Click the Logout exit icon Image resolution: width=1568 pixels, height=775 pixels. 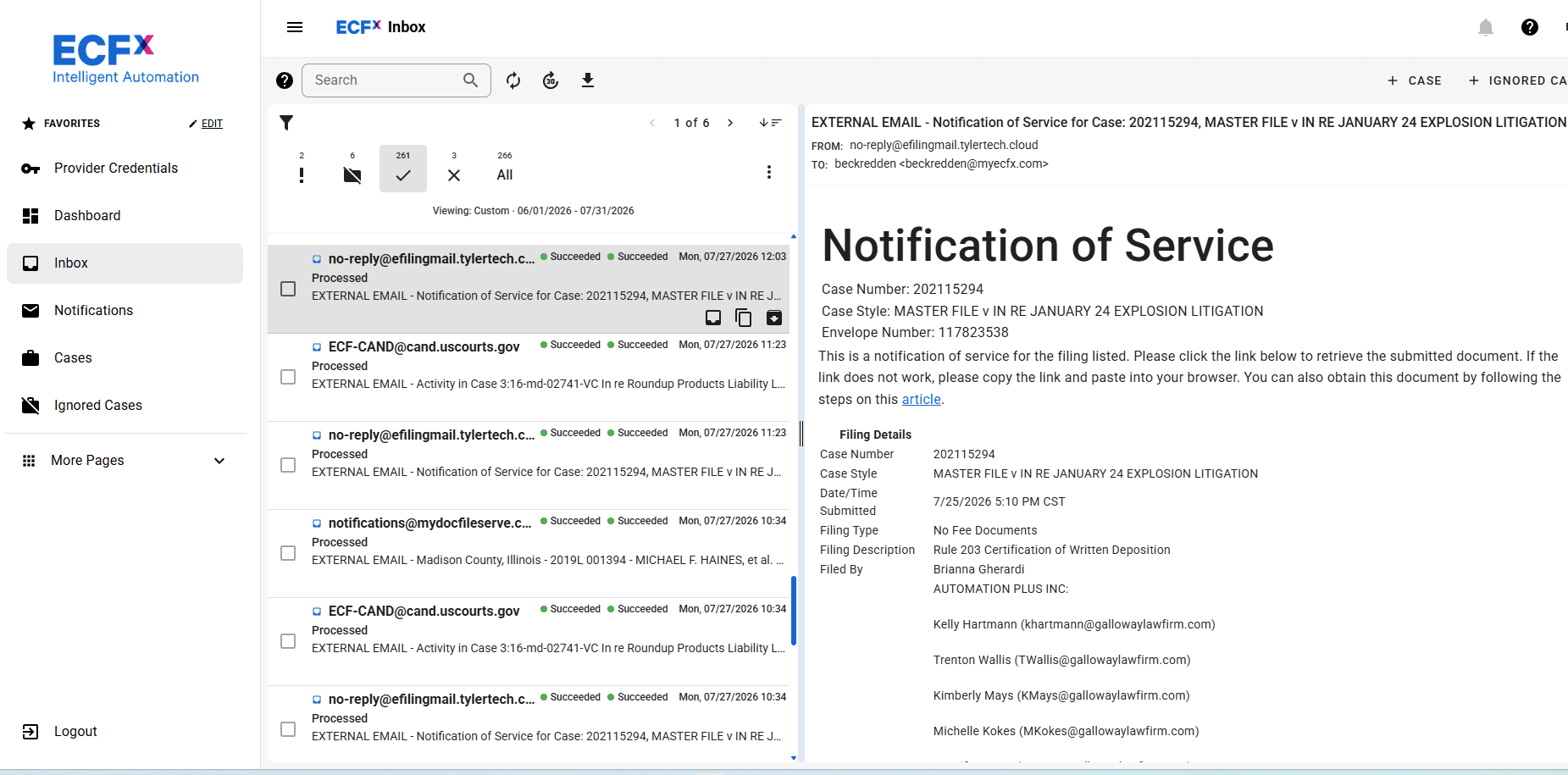pos(30,732)
